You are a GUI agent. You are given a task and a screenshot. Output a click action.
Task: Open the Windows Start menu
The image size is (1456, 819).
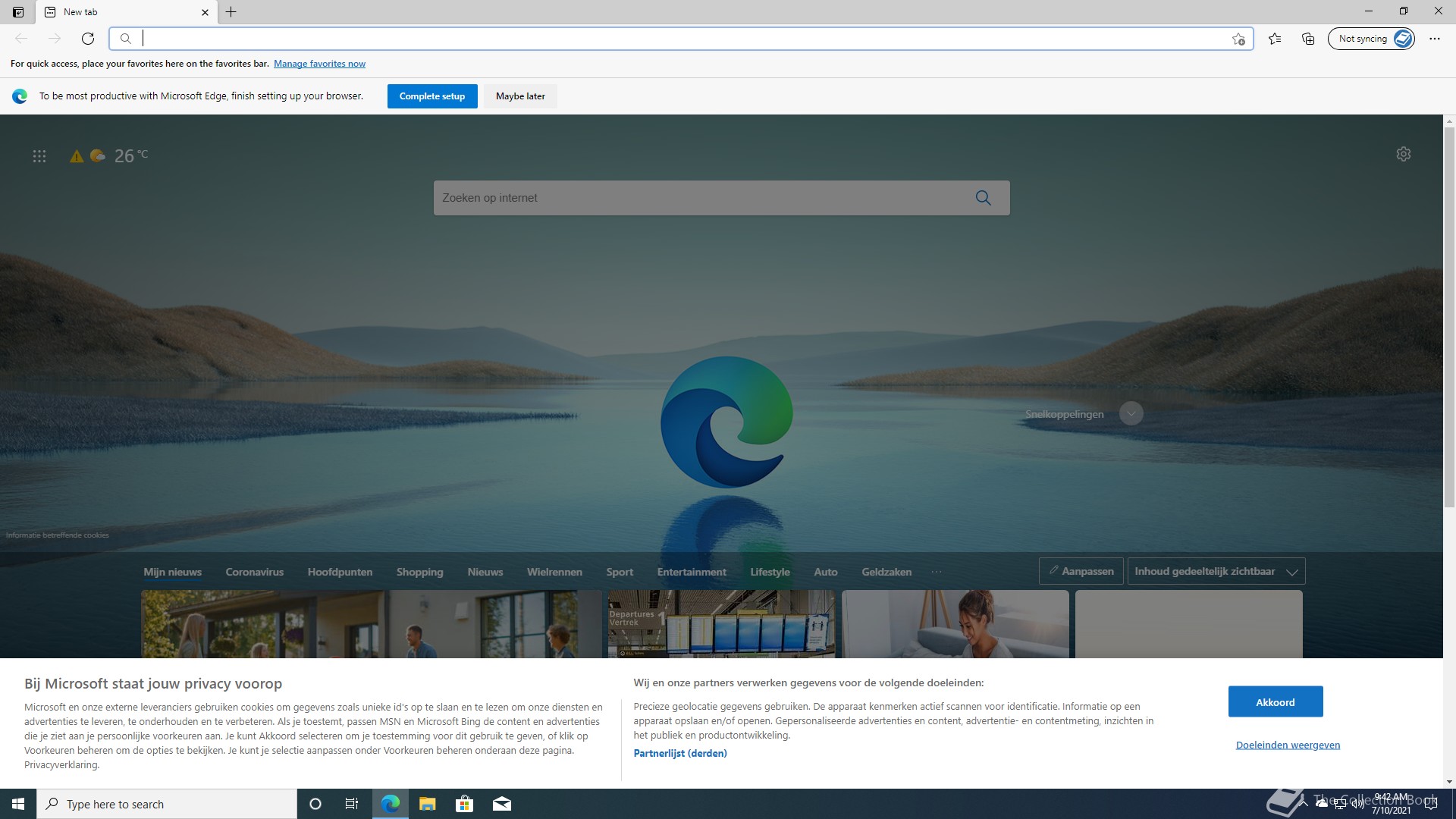(18, 804)
